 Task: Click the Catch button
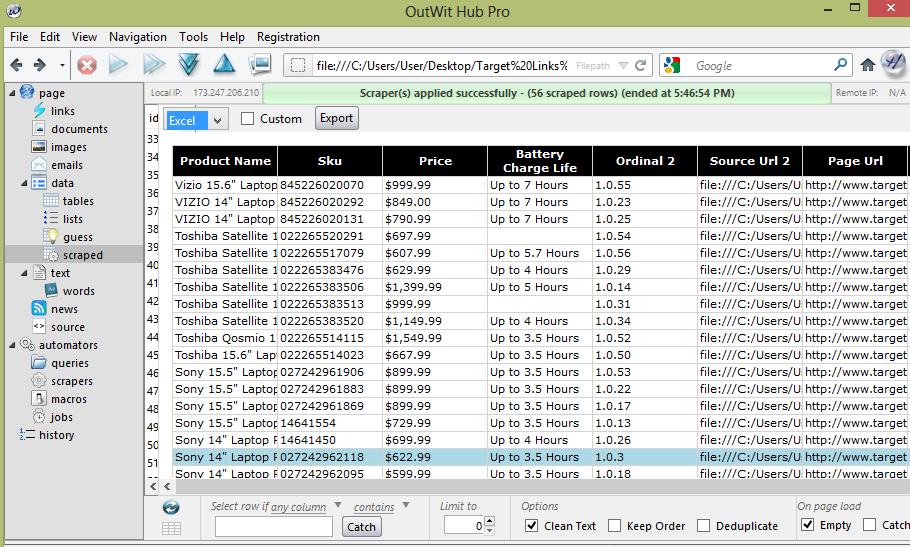361,527
